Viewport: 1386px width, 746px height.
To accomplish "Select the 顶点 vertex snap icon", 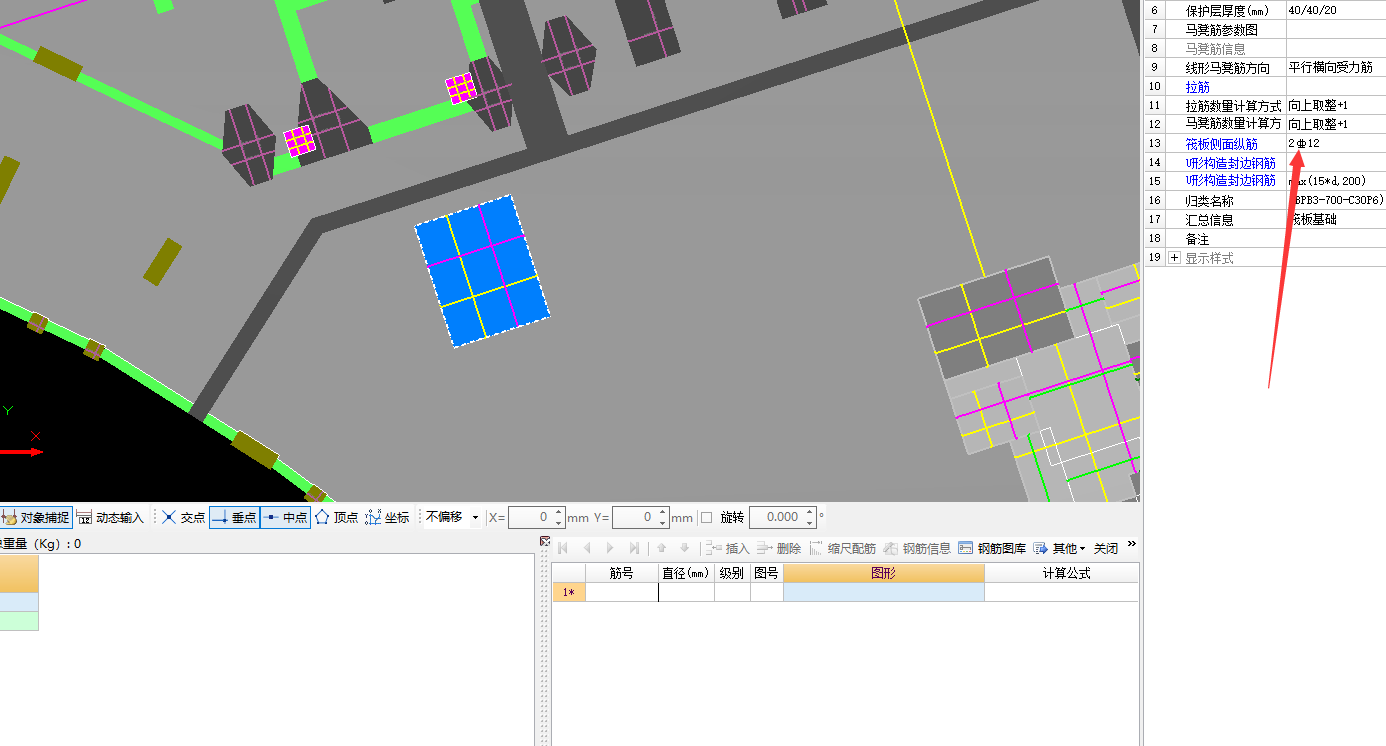I will click(x=336, y=517).
